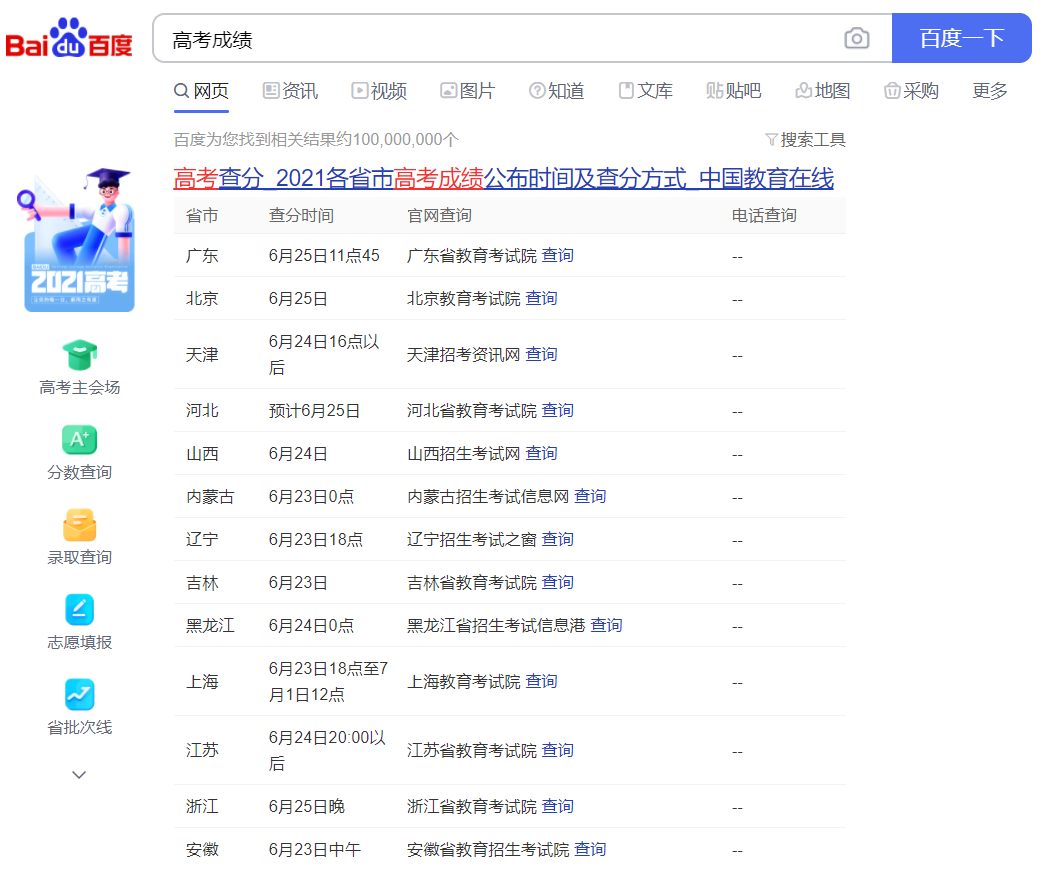Select the 预计6月25日 time cell
The image size is (1042, 870).
[314, 410]
